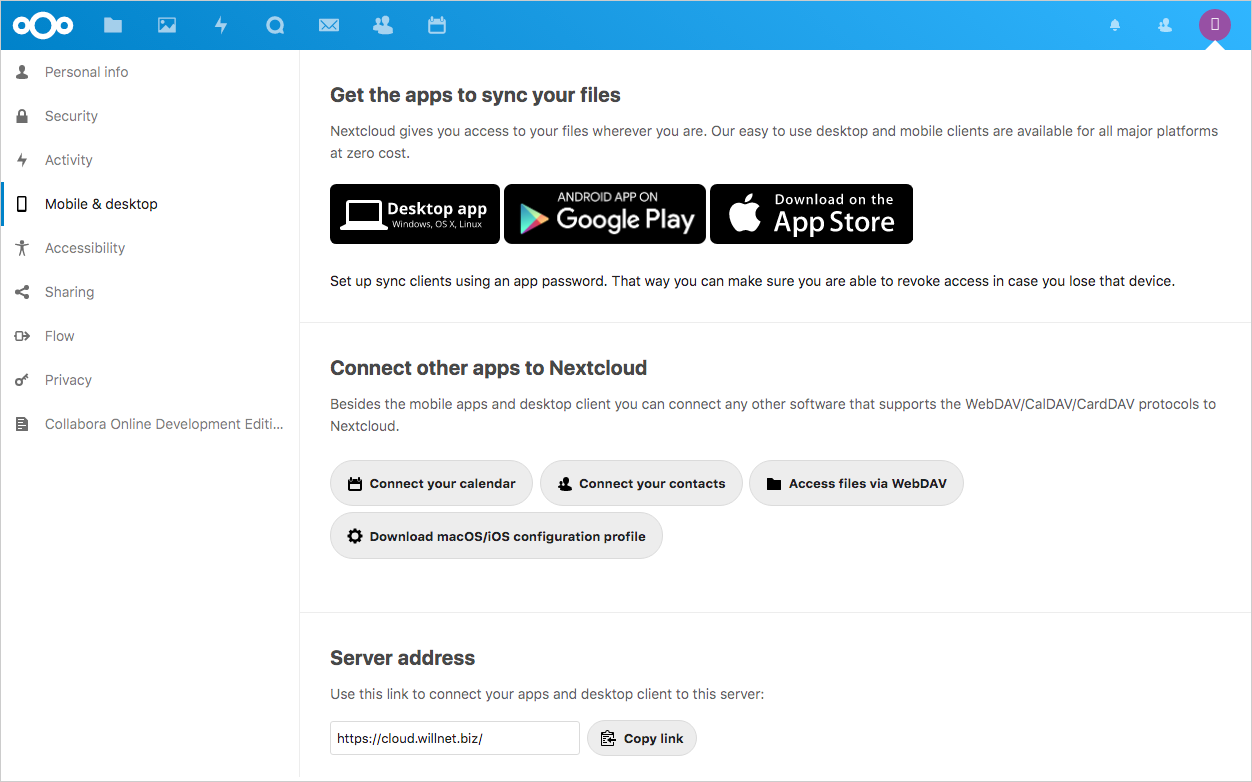Click the accessibility figure icon in sidebar
The height and width of the screenshot is (782, 1252).
pyautogui.click(x=22, y=248)
